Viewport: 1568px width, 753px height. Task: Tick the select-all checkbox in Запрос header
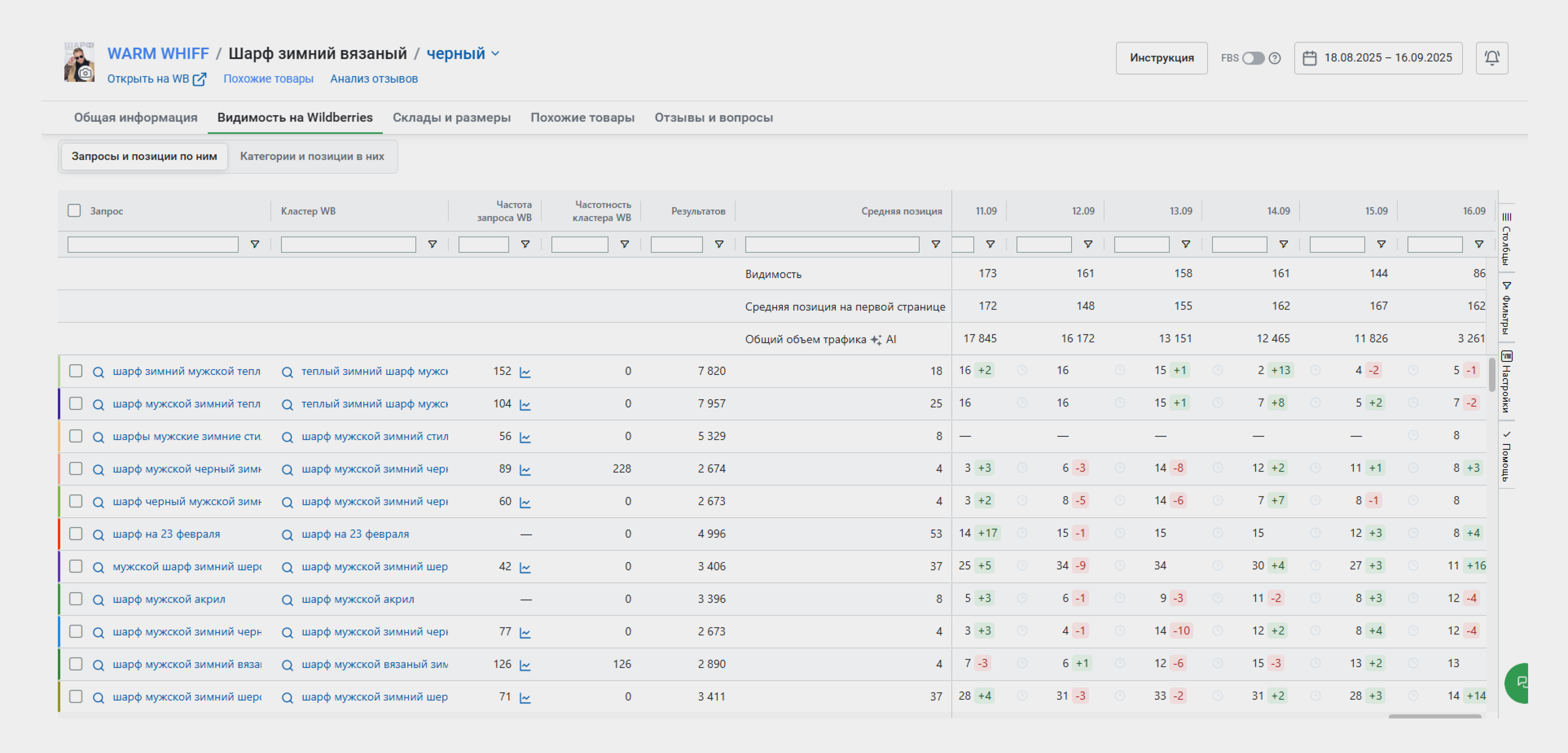74,211
